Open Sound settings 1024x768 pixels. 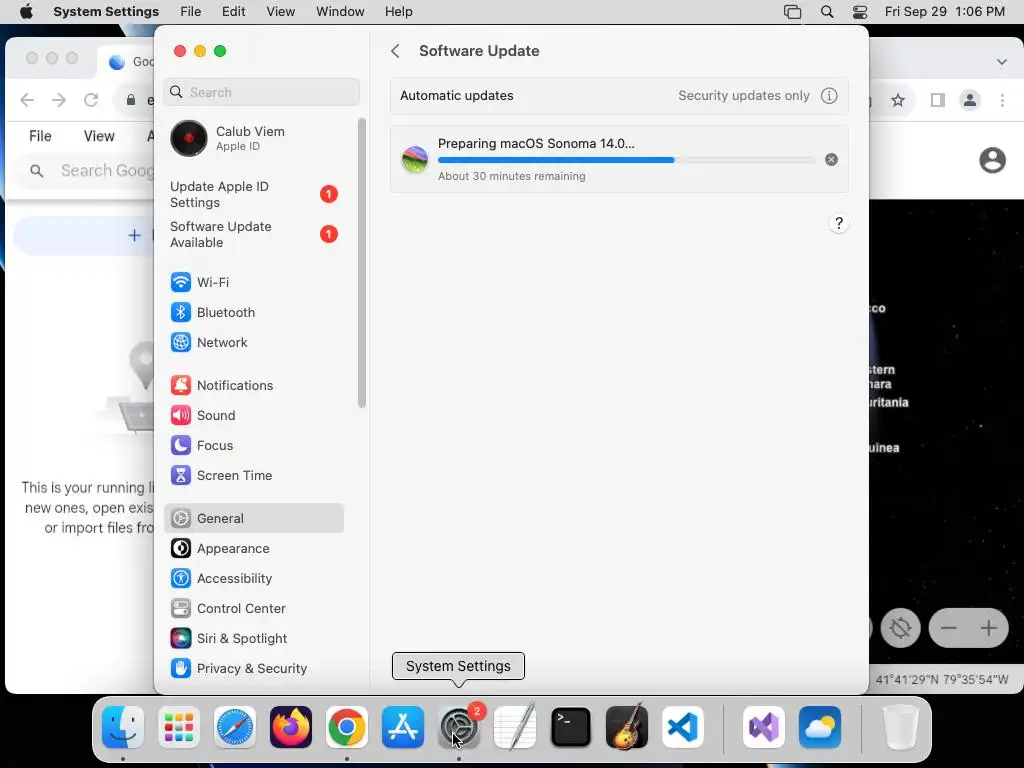point(253,415)
